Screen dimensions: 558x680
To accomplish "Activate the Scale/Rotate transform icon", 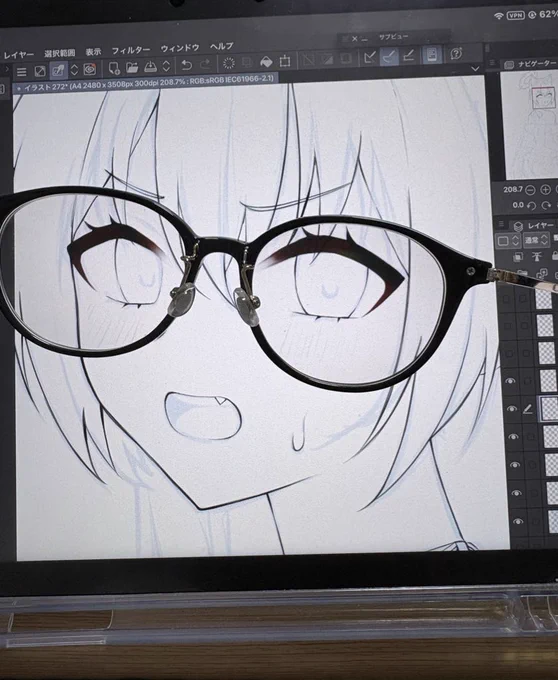I will click(285, 61).
